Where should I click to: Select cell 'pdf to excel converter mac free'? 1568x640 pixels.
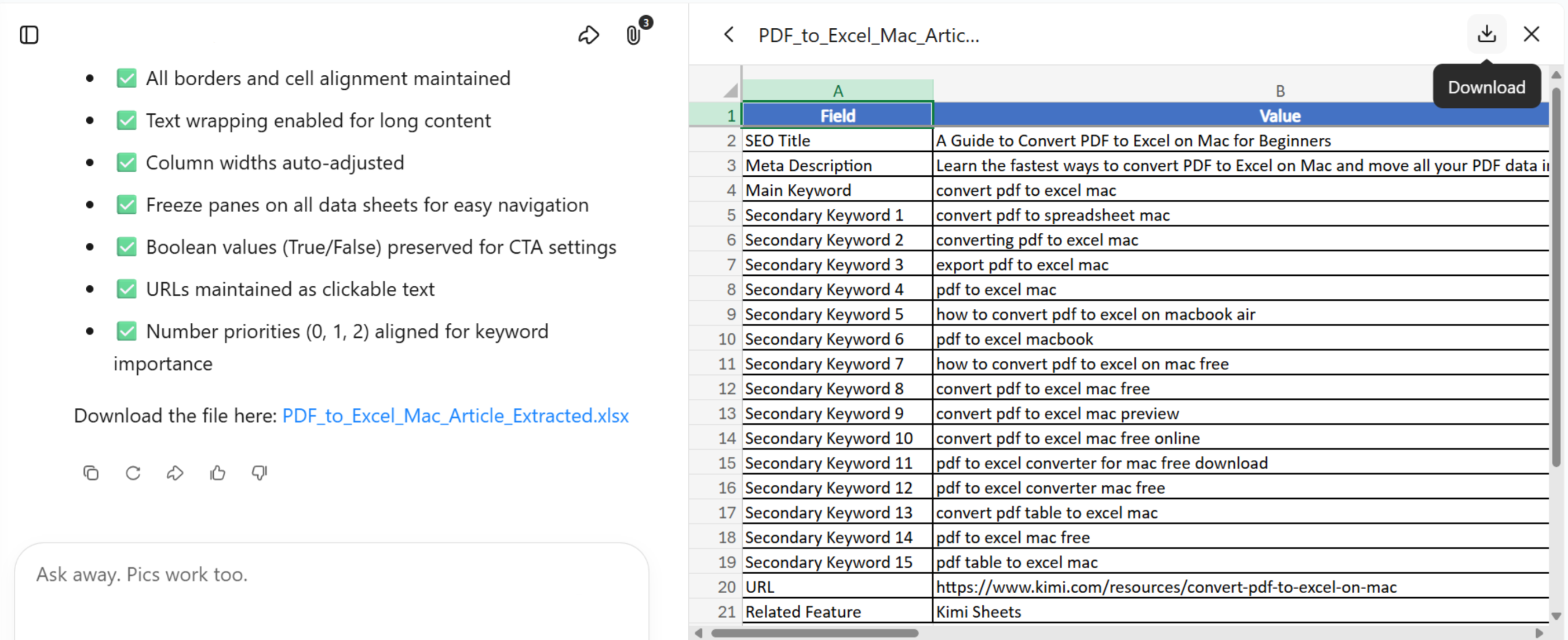(x=1241, y=488)
